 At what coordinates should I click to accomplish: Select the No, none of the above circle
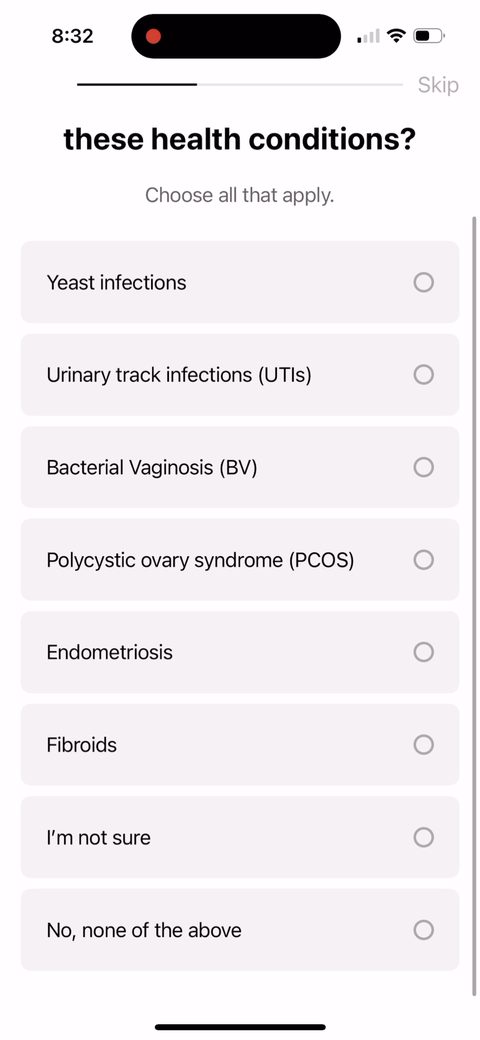tap(424, 930)
